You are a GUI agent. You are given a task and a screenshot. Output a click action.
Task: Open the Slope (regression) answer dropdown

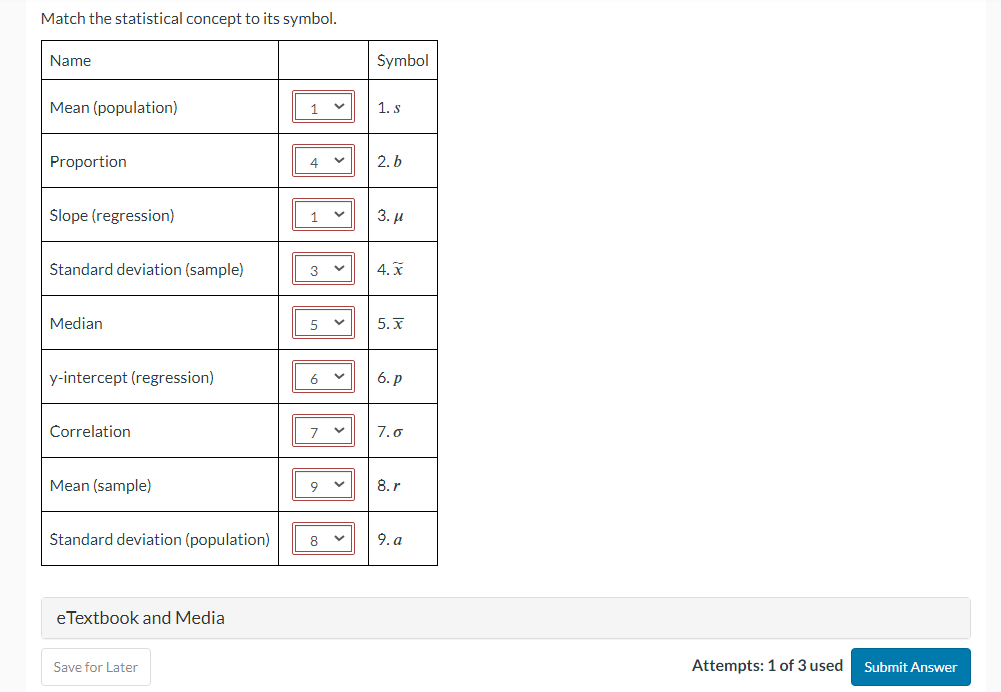tap(323, 214)
